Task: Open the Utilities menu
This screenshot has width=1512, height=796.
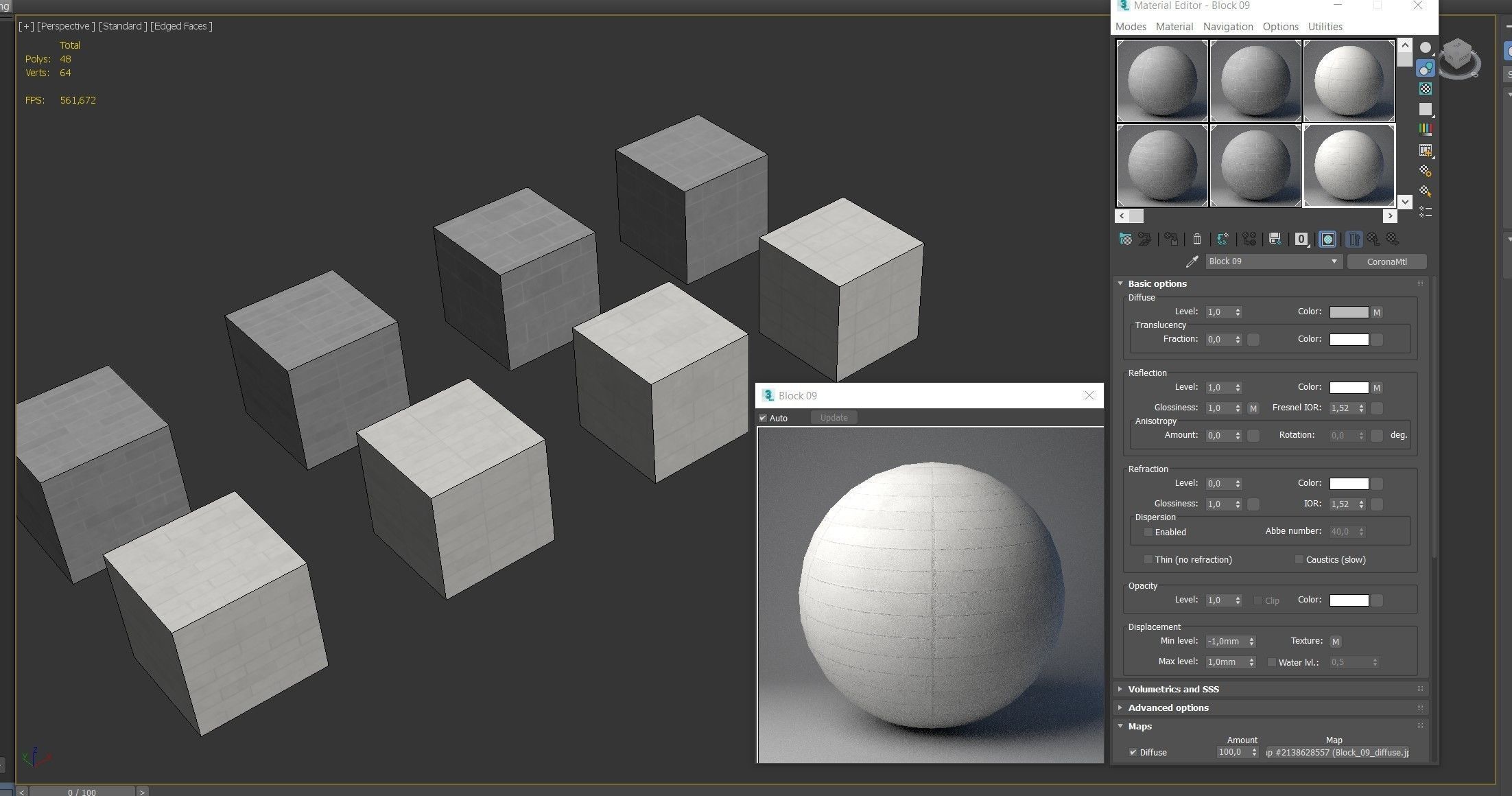Action: click(x=1325, y=27)
